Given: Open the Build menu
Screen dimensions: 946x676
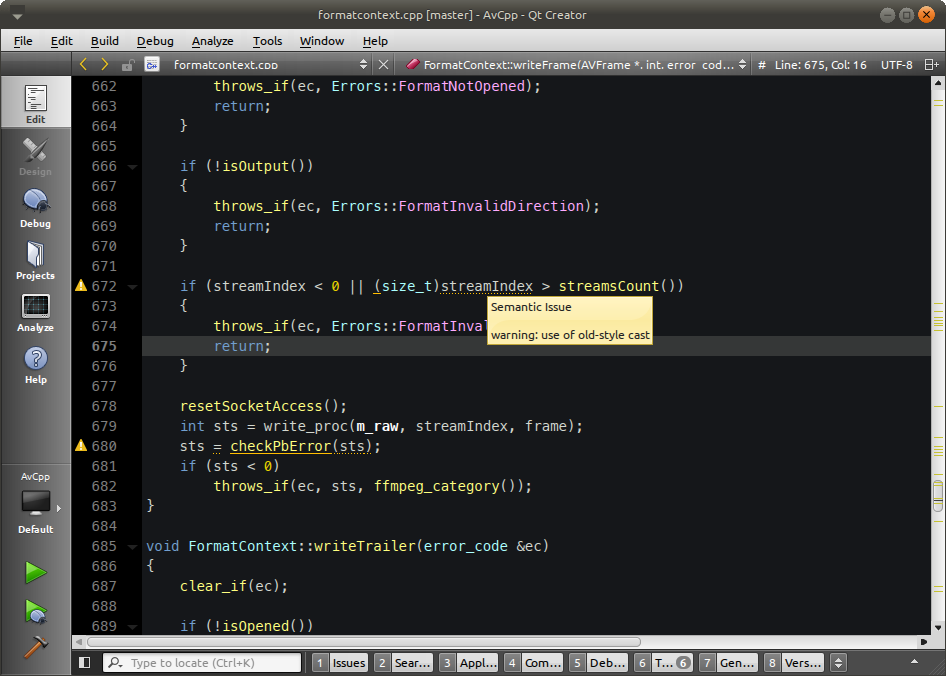Looking at the screenshot, I should 104,41.
